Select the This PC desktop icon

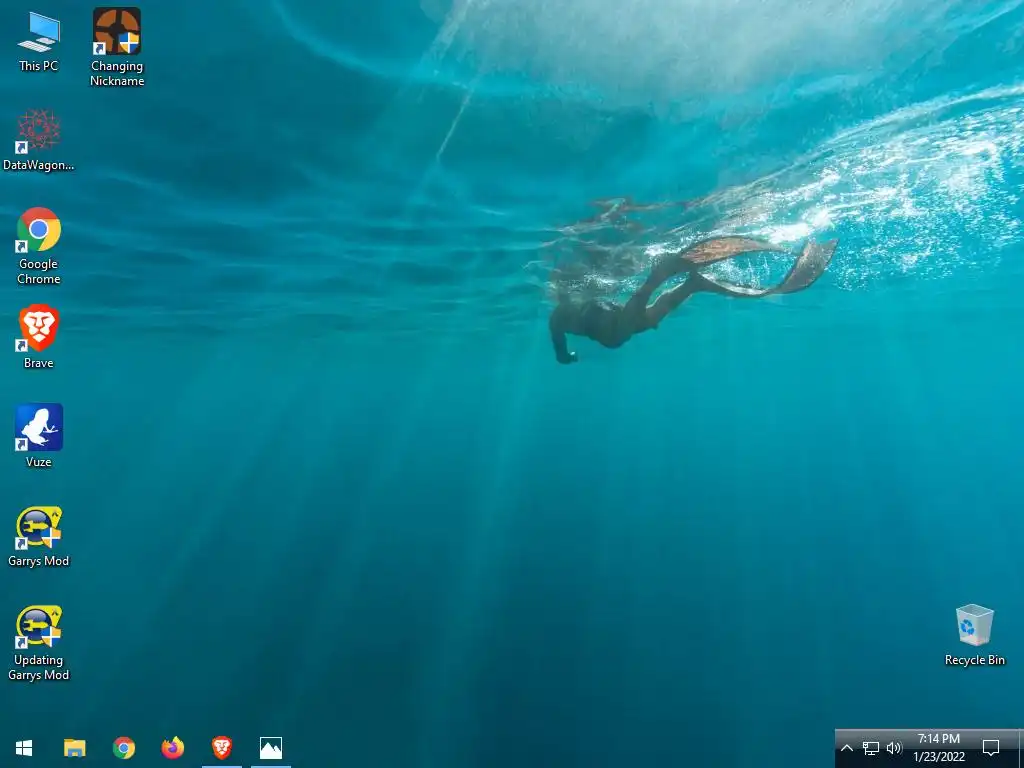point(39,40)
